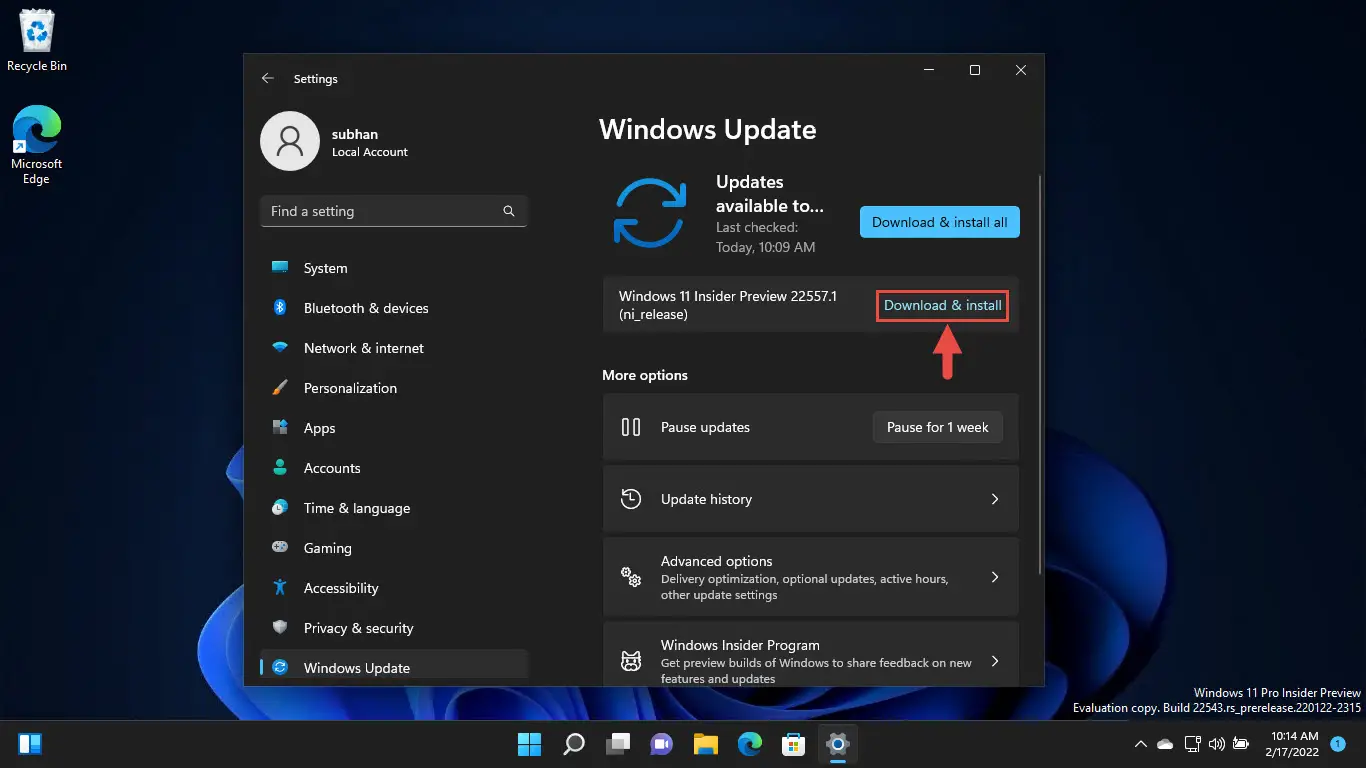1366x768 pixels.
Task: Open Task View from the taskbar
Action: (x=618, y=744)
